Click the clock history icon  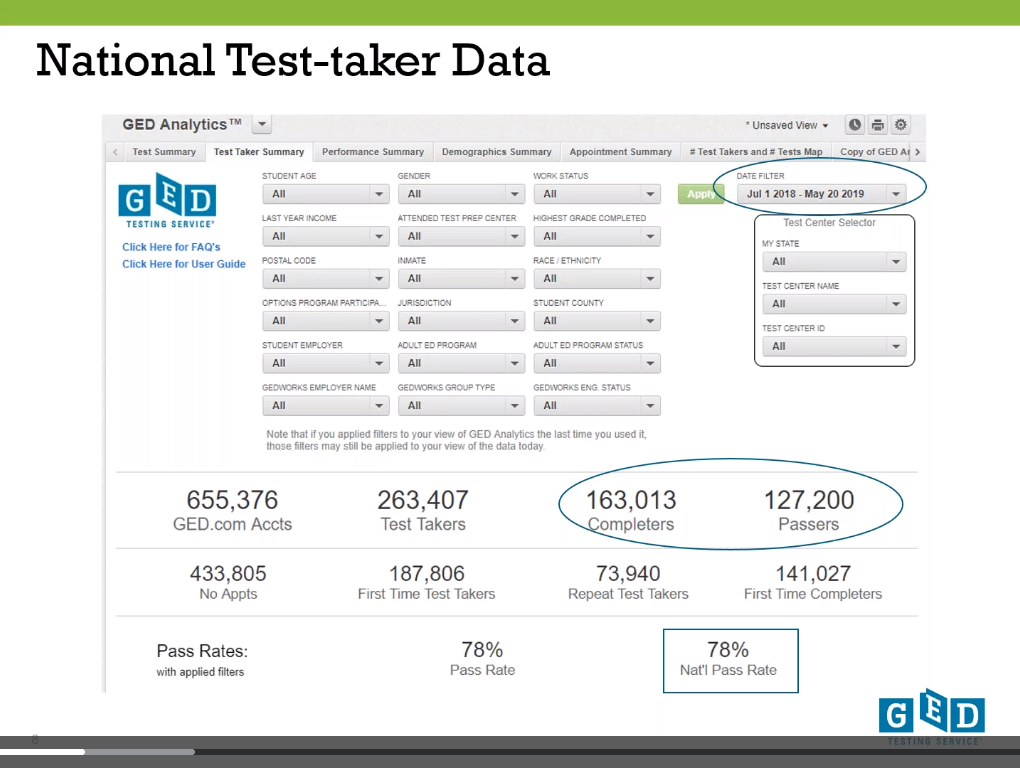coord(855,125)
